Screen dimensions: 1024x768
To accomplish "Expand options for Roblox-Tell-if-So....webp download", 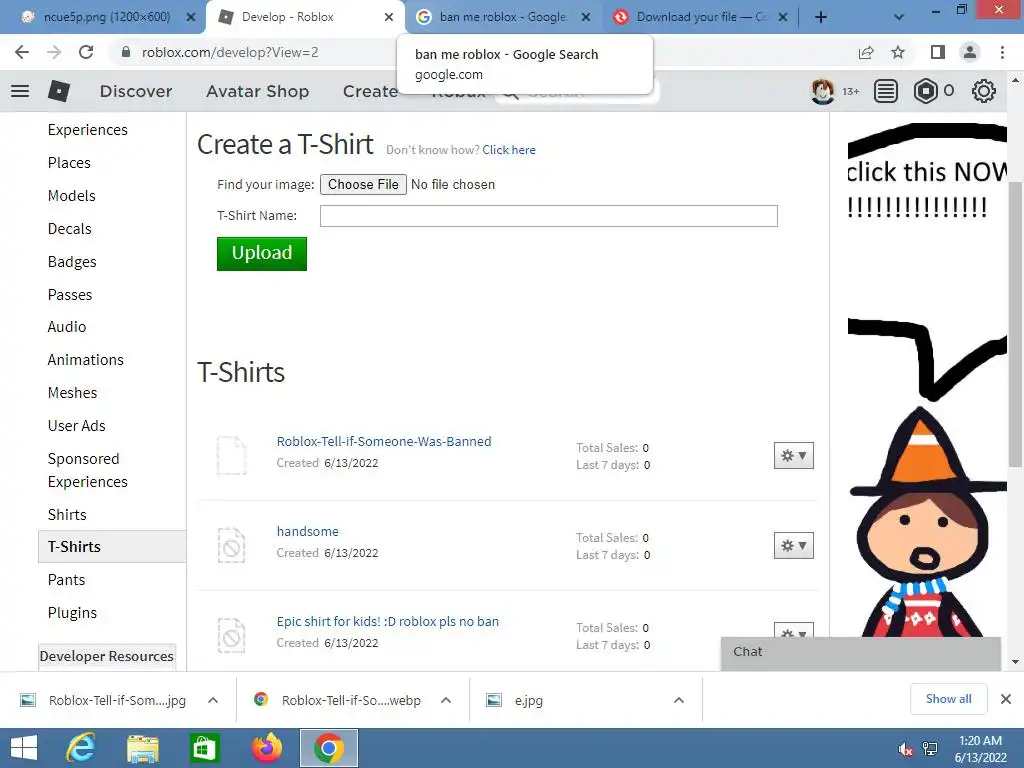I will [446, 700].
